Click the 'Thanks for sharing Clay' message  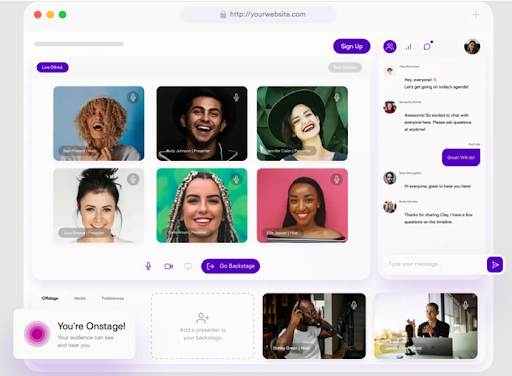point(438,218)
